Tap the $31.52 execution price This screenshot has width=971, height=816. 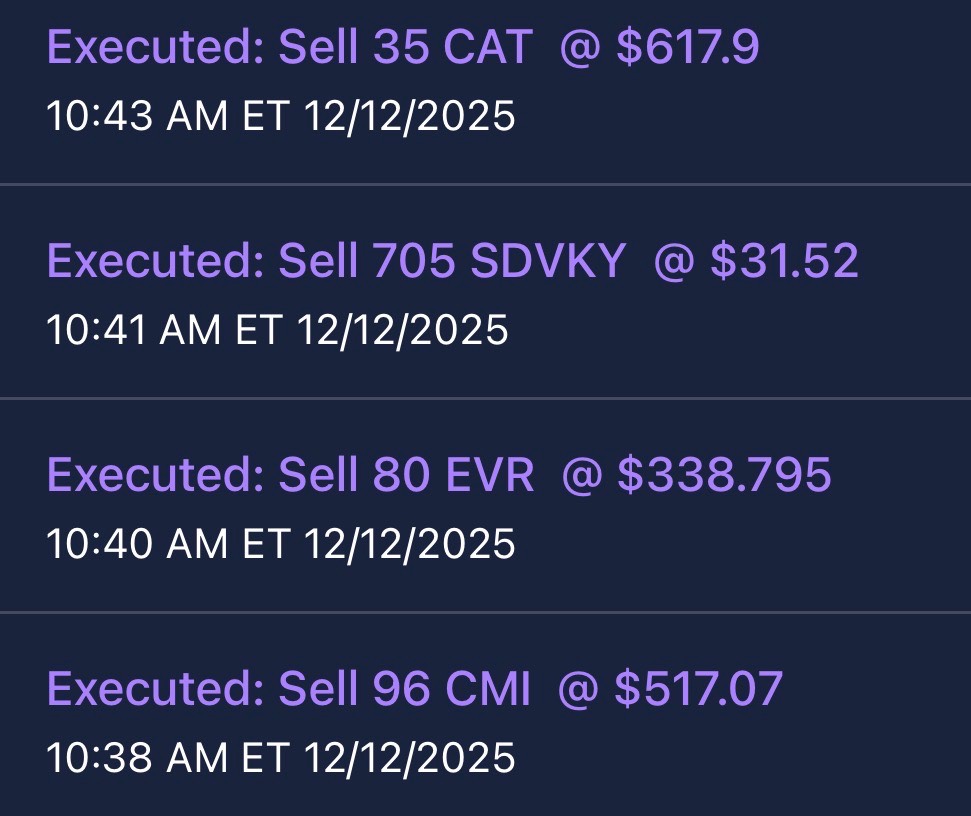(784, 262)
